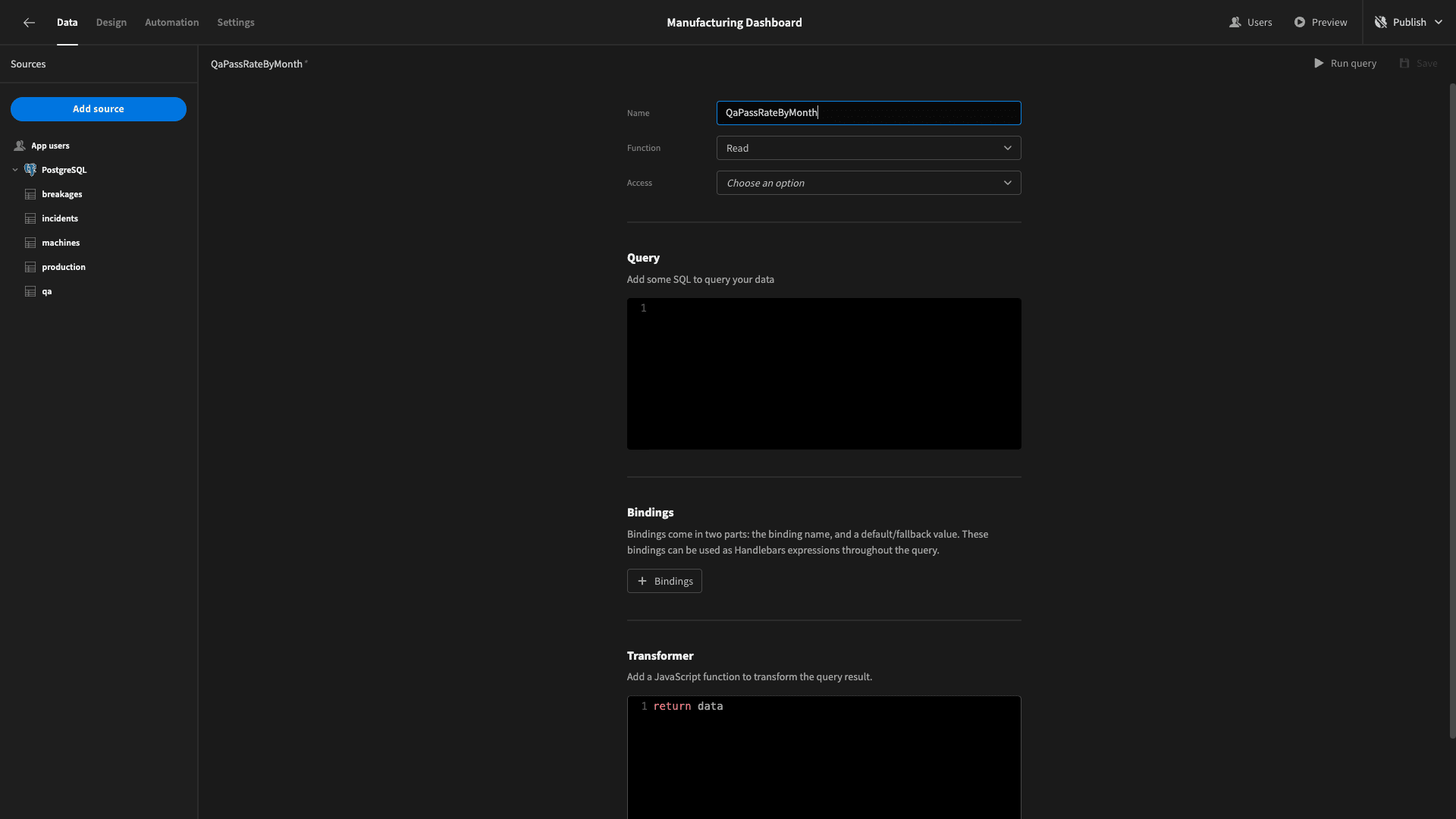Select the production table name
Screen dimensions: 1456x819
pyautogui.click(x=64, y=267)
